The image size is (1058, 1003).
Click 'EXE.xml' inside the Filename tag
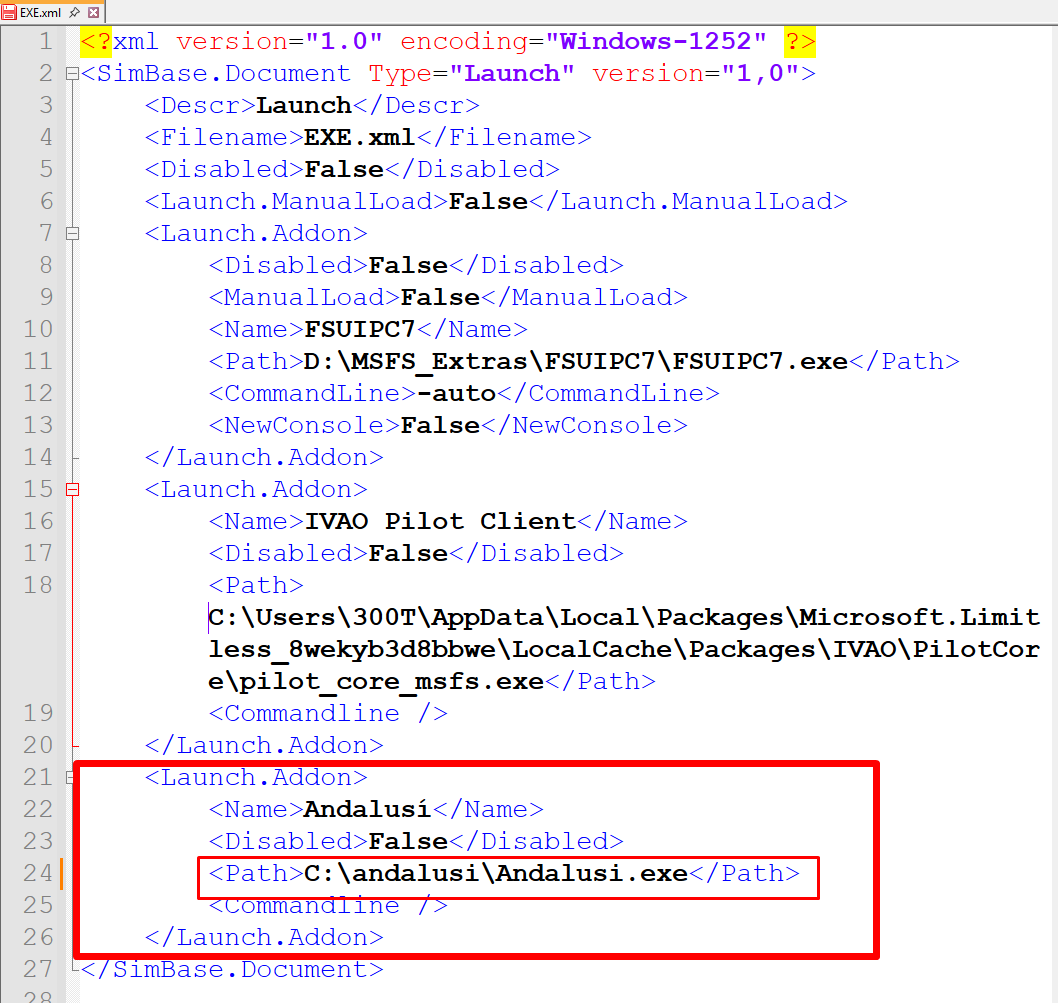click(x=359, y=138)
